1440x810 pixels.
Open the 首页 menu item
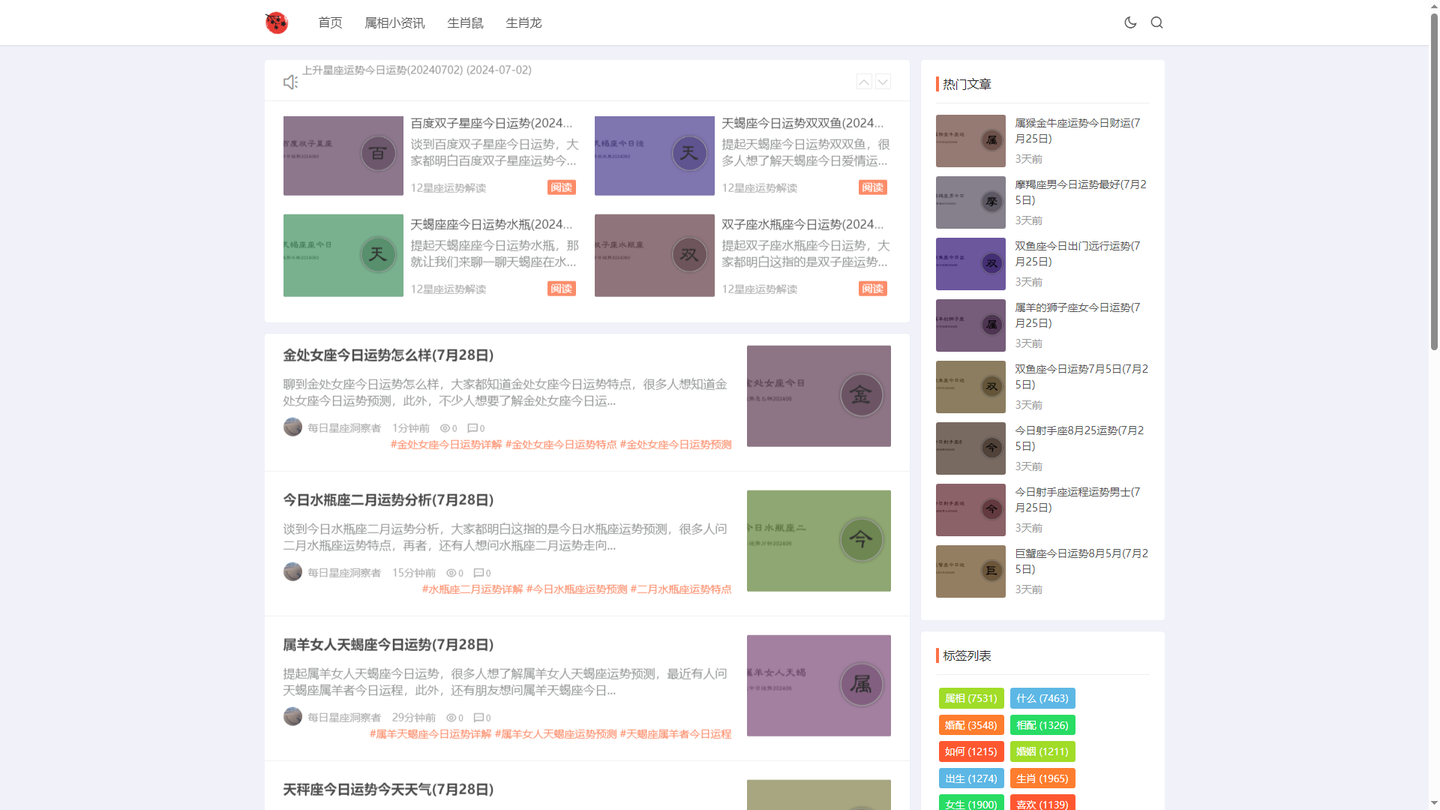330,23
